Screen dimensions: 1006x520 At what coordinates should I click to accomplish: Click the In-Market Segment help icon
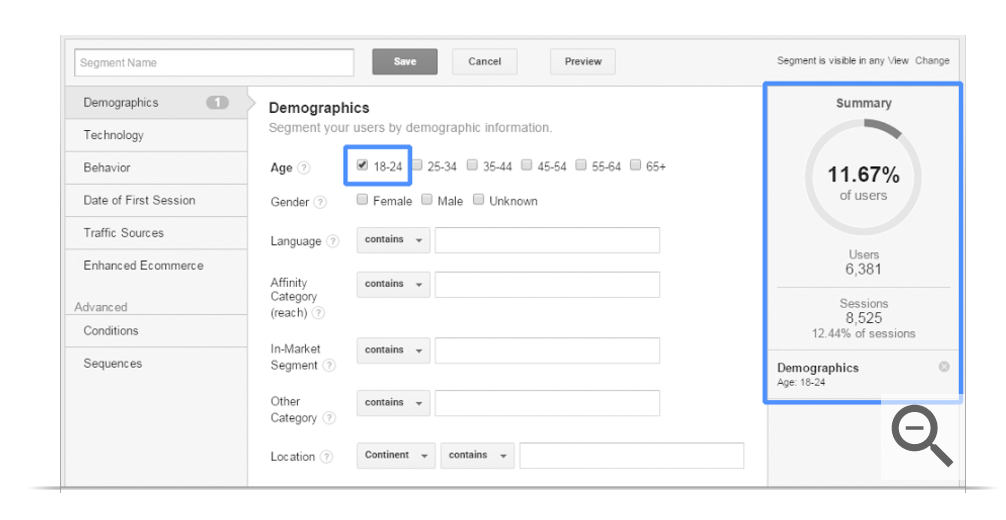pos(328,366)
